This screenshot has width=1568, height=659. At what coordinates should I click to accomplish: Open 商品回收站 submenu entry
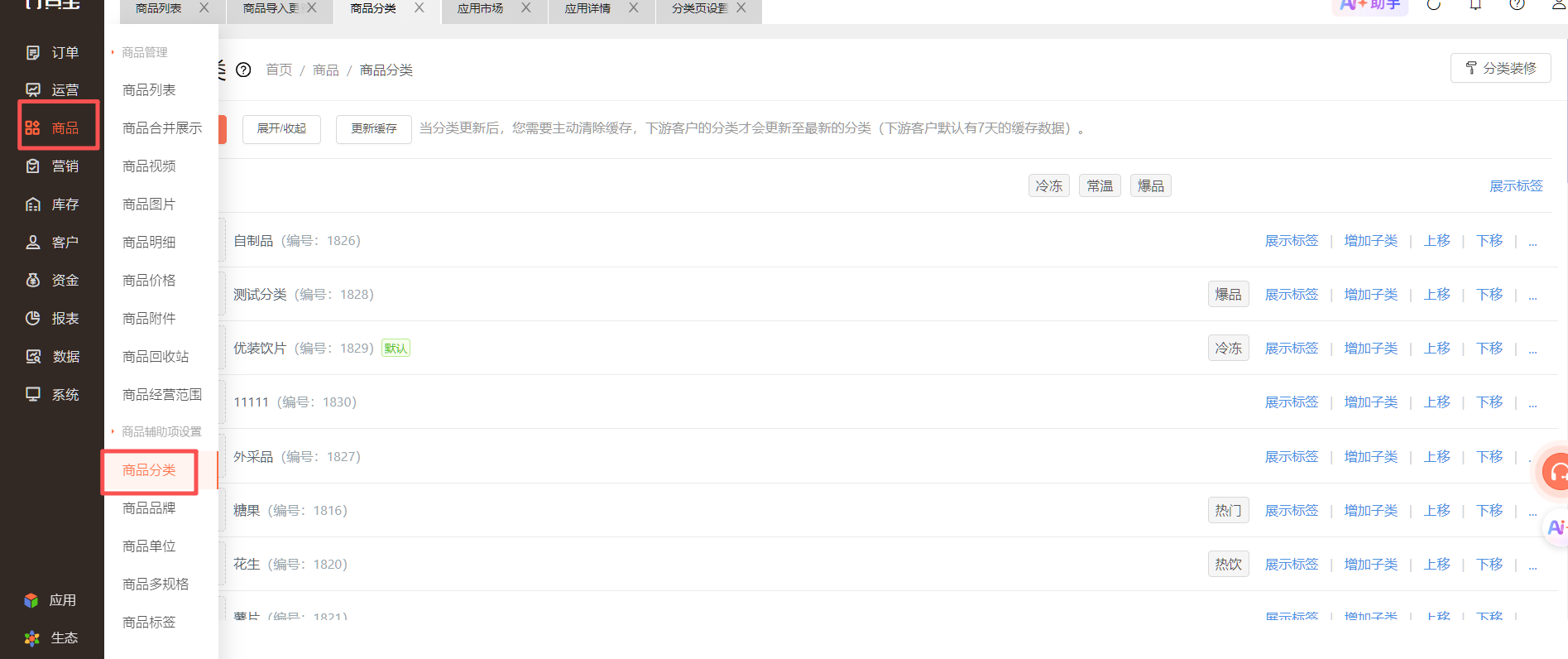click(x=156, y=357)
